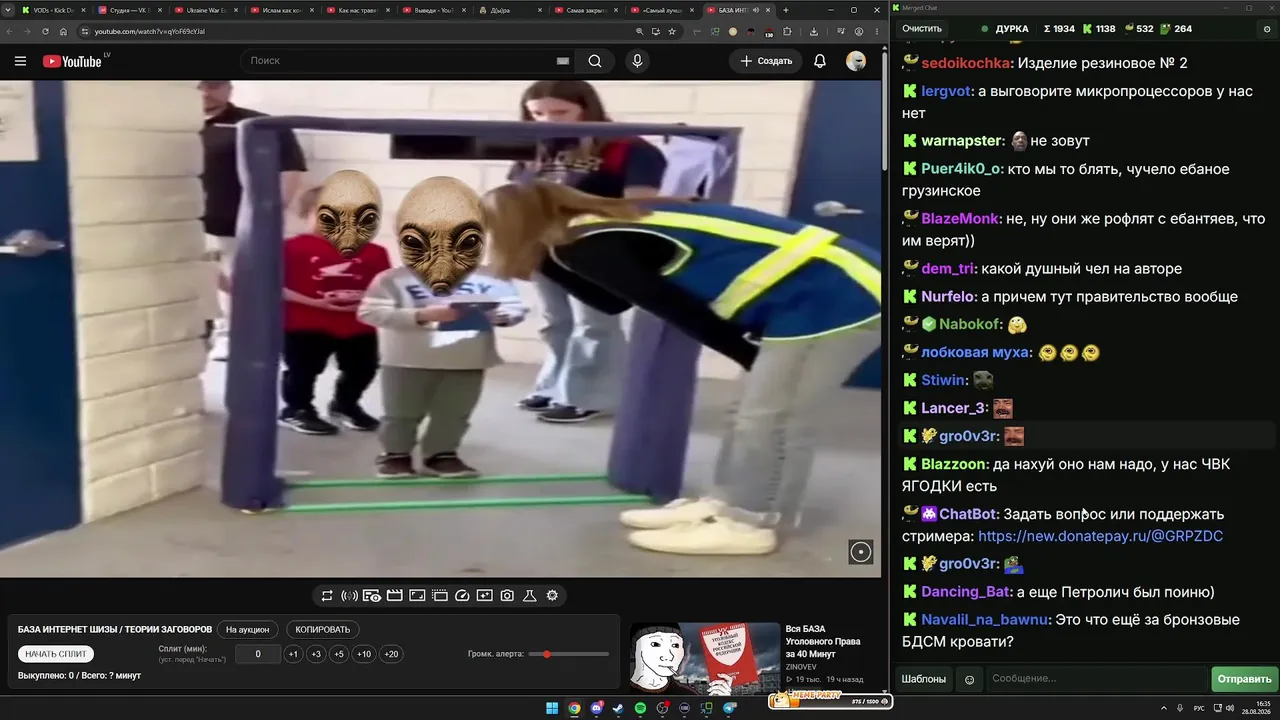Screen dimensions: 1280x720
Task: Switch to the VODs - Kick tab
Action: [x=53, y=10]
